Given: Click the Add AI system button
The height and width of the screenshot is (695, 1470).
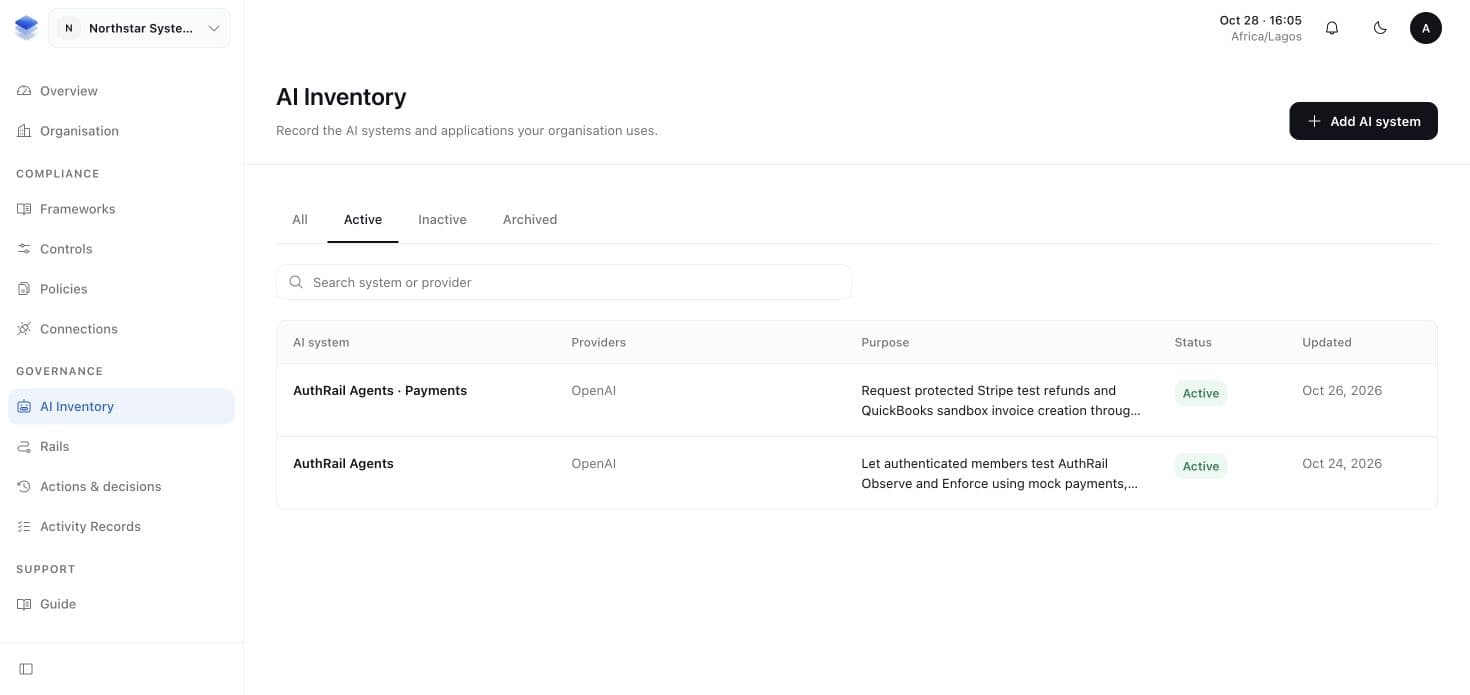Looking at the screenshot, I should [1363, 121].
